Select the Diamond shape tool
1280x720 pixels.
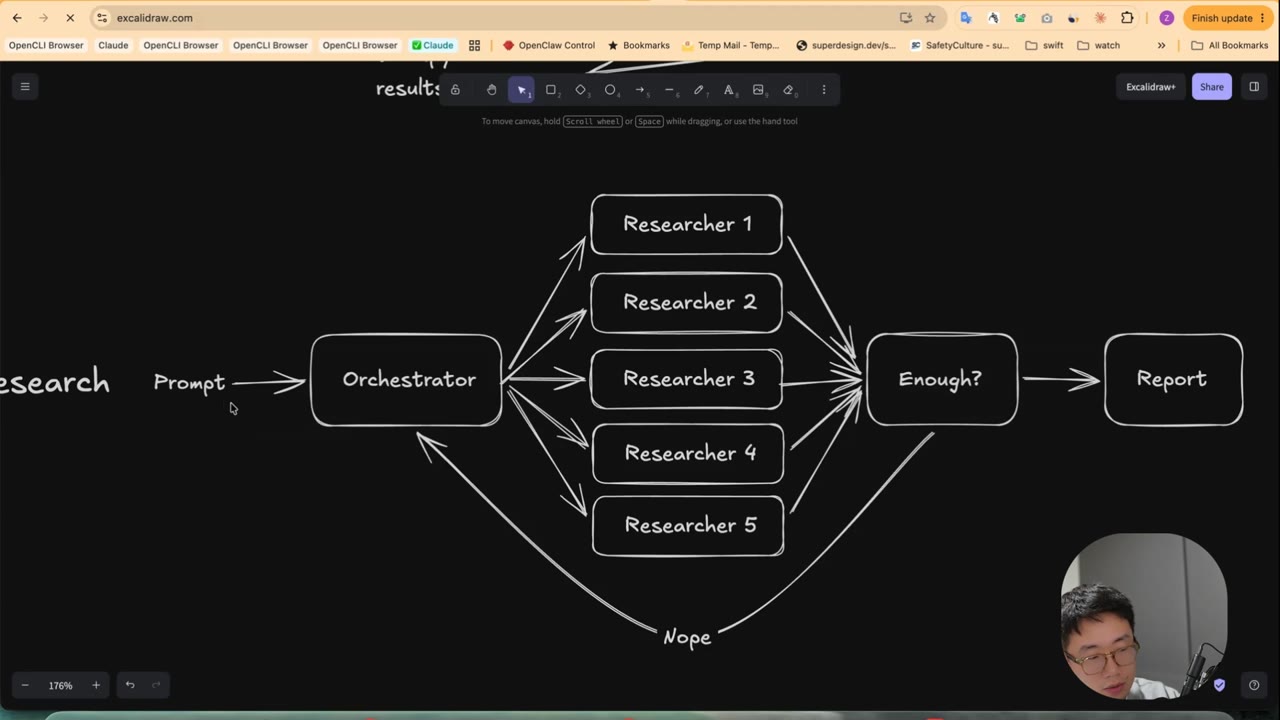(x=581, y=90)
